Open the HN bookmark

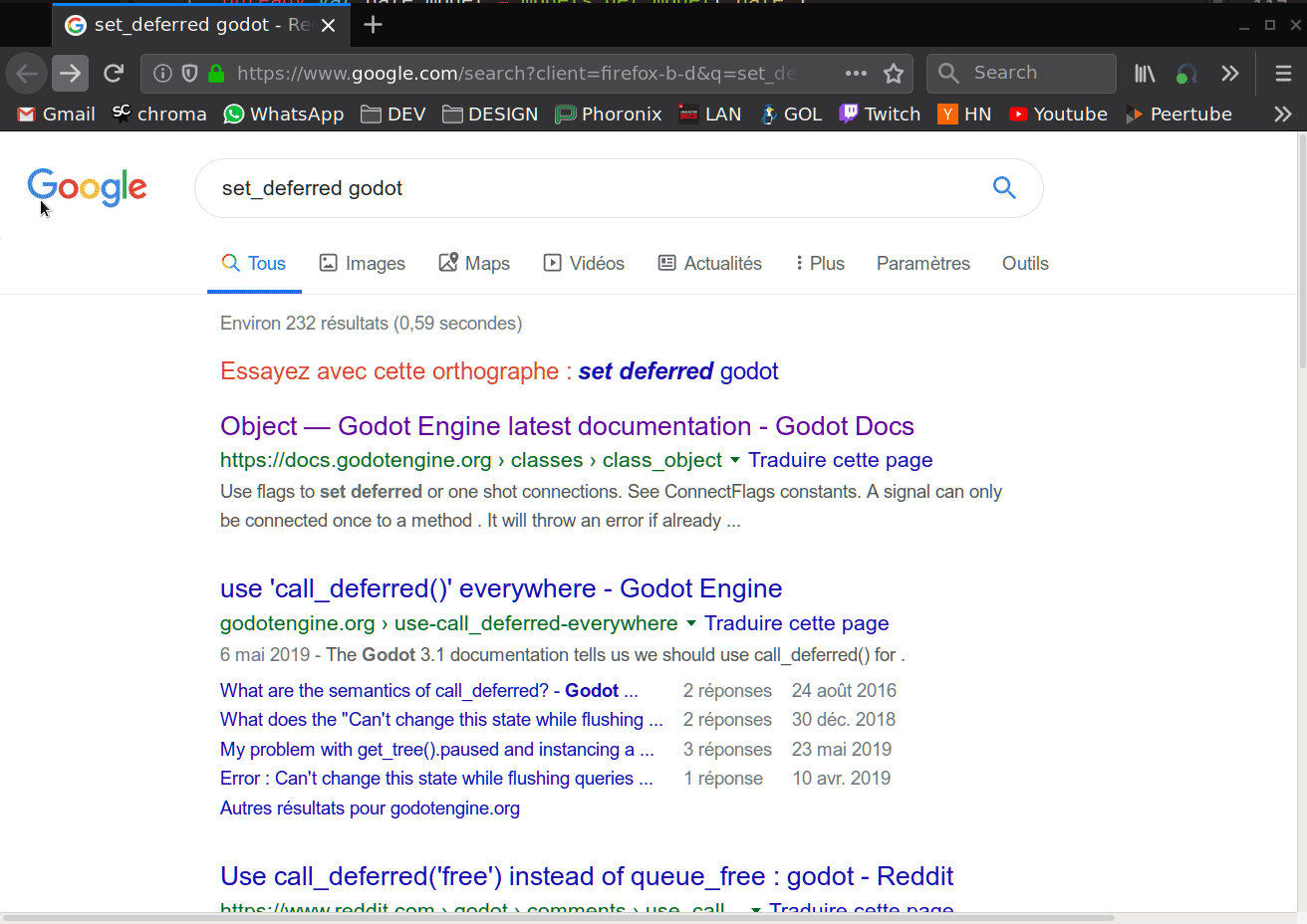pyautogui.click(x=964, y=114)
